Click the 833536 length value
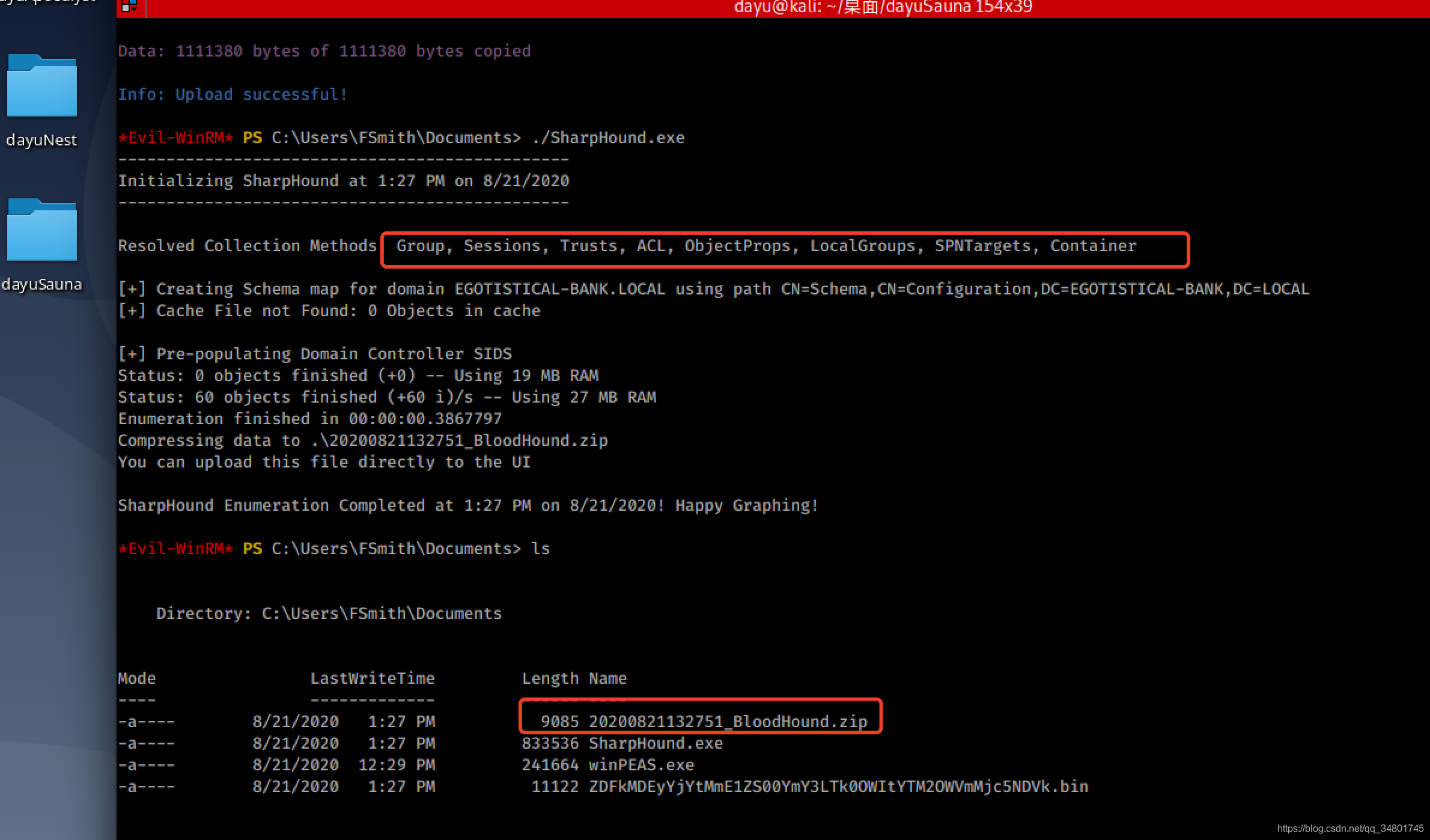 point(550,743)
